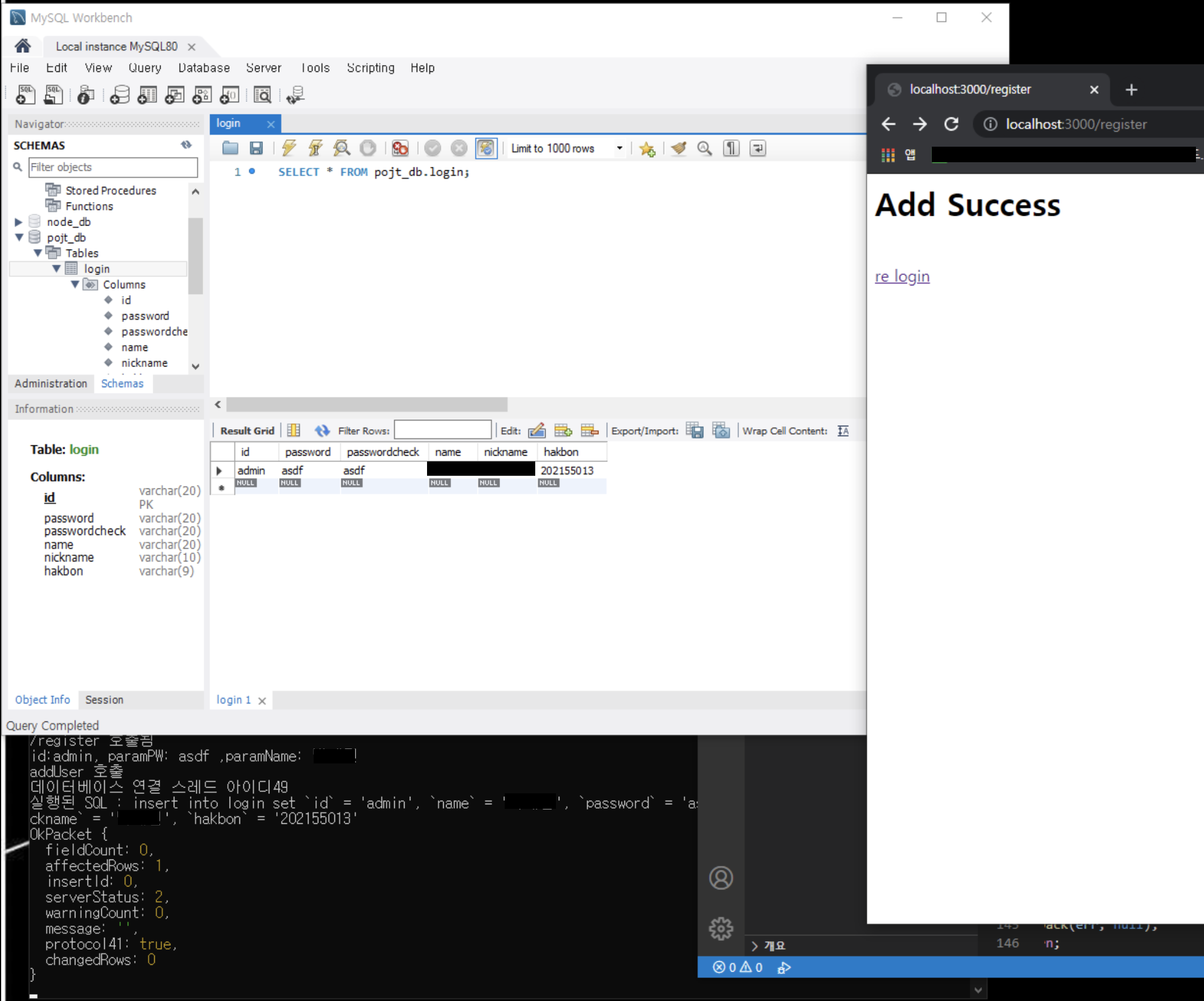The height and width of the screenshot is (1001, 1204).
Task: Toggle invisible characters pilcrow icon
Action: [731, 148]
